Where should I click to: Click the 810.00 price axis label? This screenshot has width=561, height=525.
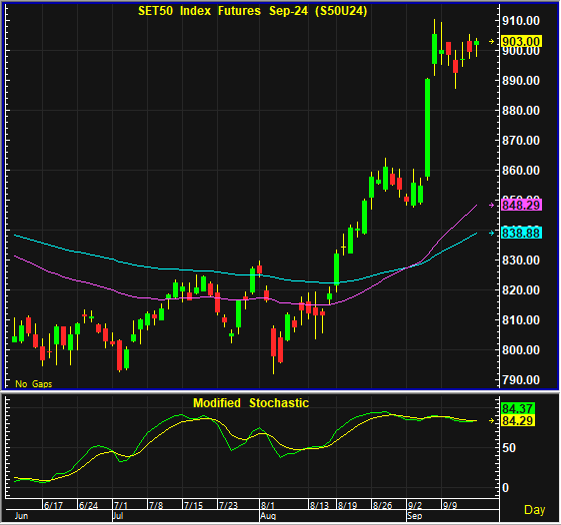click(x=521, y=320)
